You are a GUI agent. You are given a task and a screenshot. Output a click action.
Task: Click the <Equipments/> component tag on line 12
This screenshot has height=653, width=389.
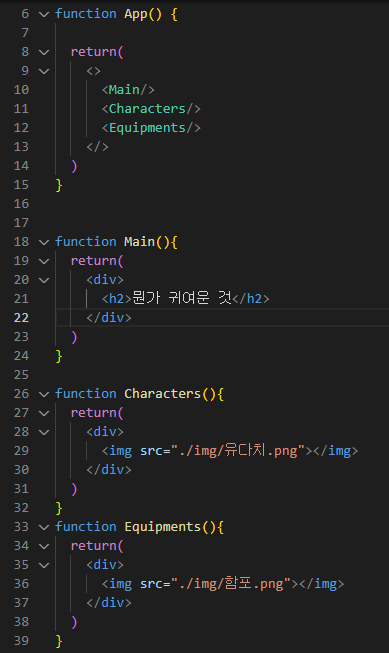point(151,128)
